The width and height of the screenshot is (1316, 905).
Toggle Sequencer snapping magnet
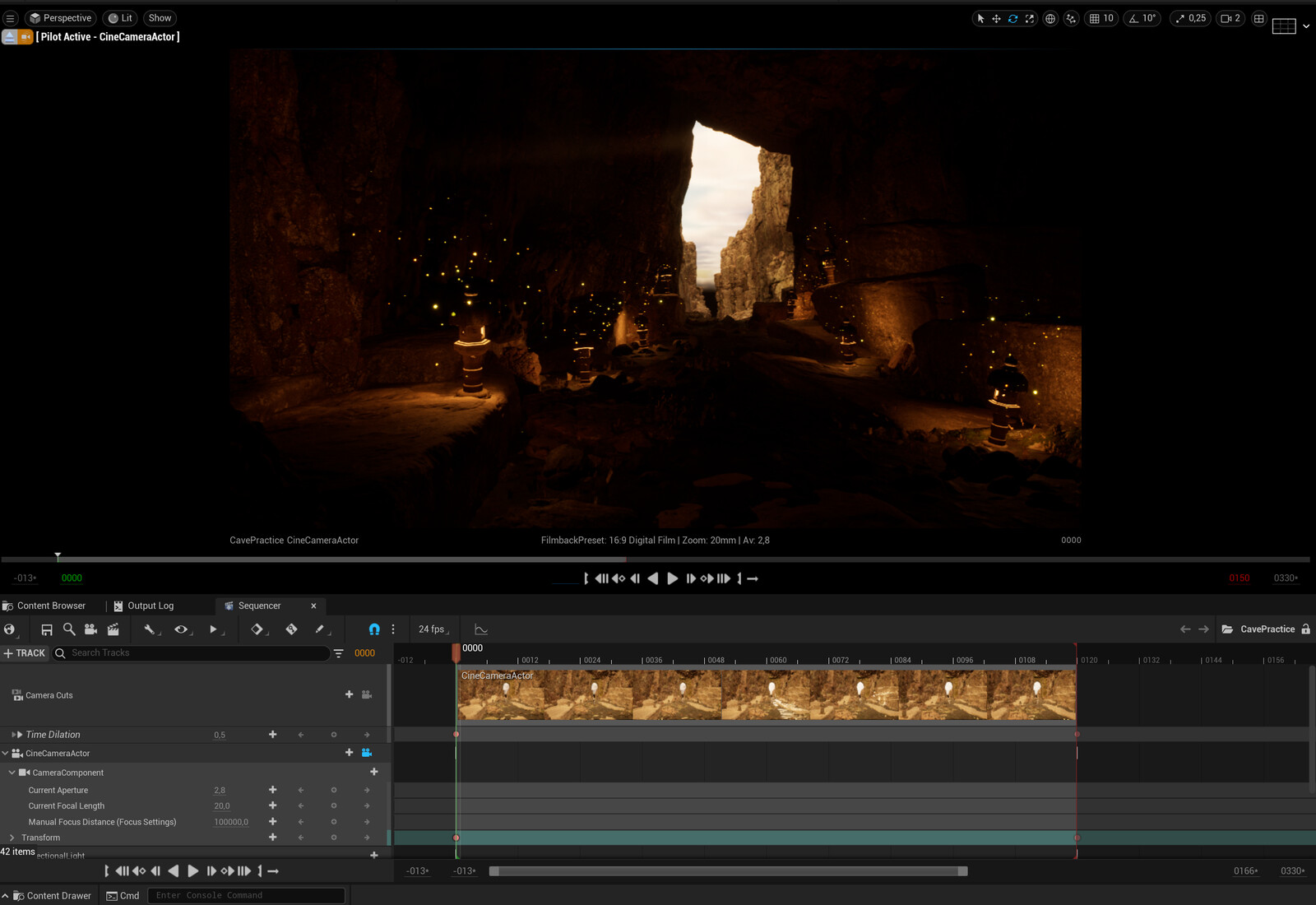click(x=374, y=629)
